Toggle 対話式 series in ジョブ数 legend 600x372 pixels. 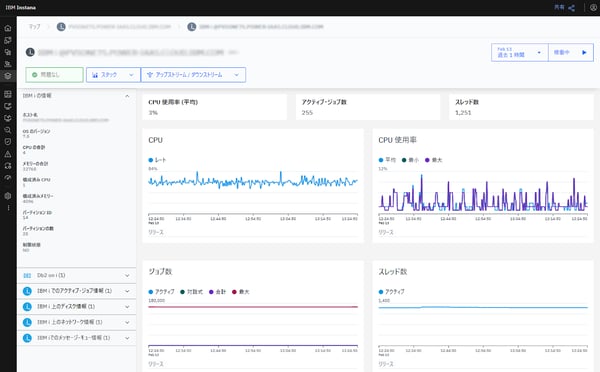[192, 292]
